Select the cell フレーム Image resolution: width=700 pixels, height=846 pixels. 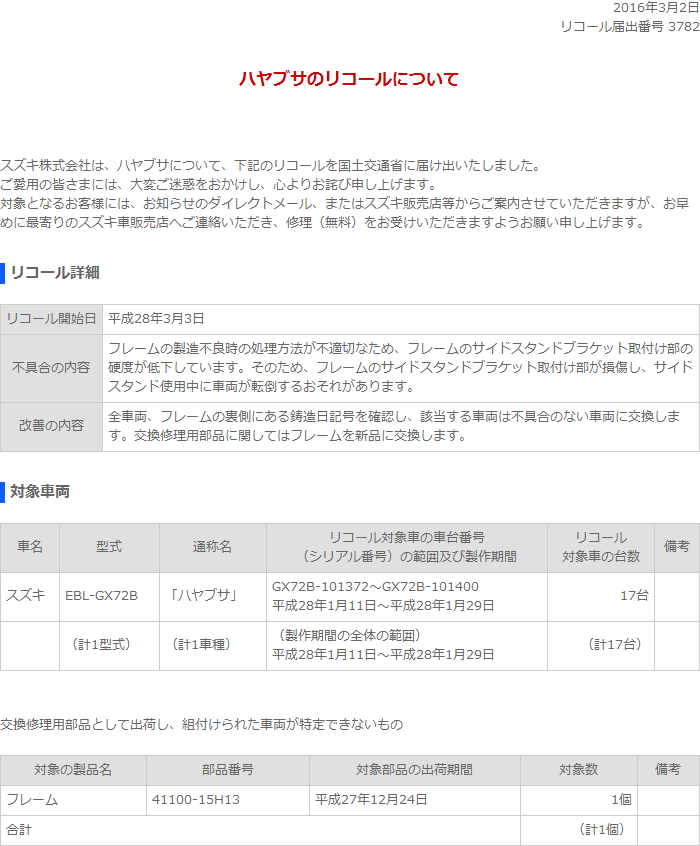click(73, 800)
